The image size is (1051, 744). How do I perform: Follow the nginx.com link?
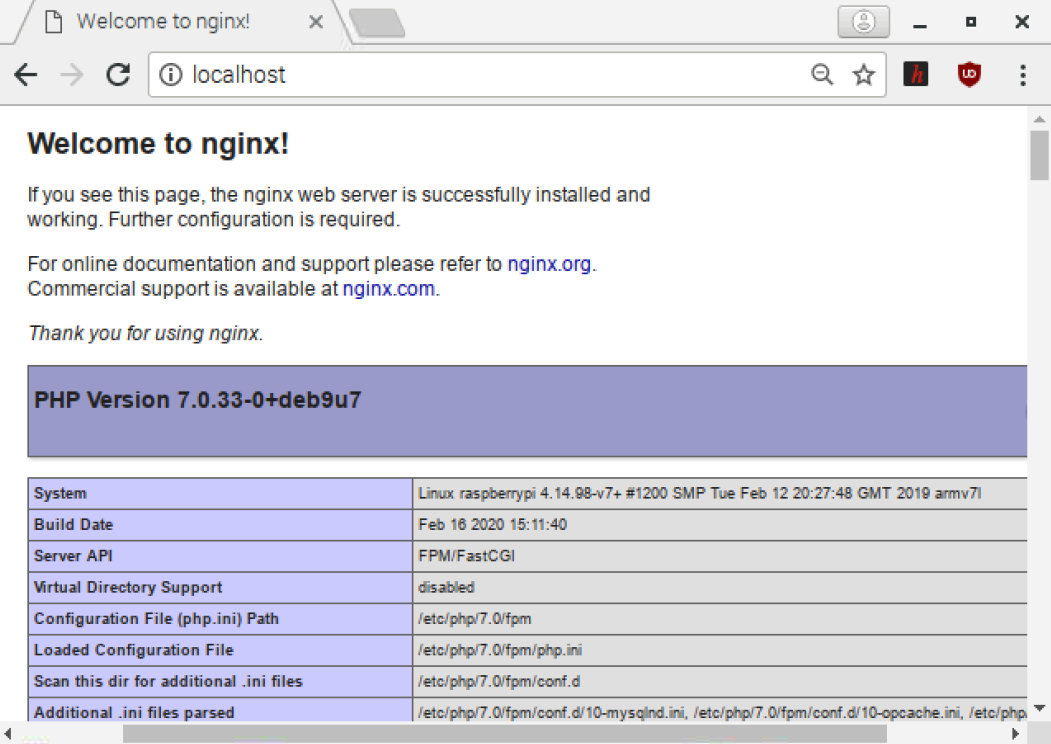point(389,289)
